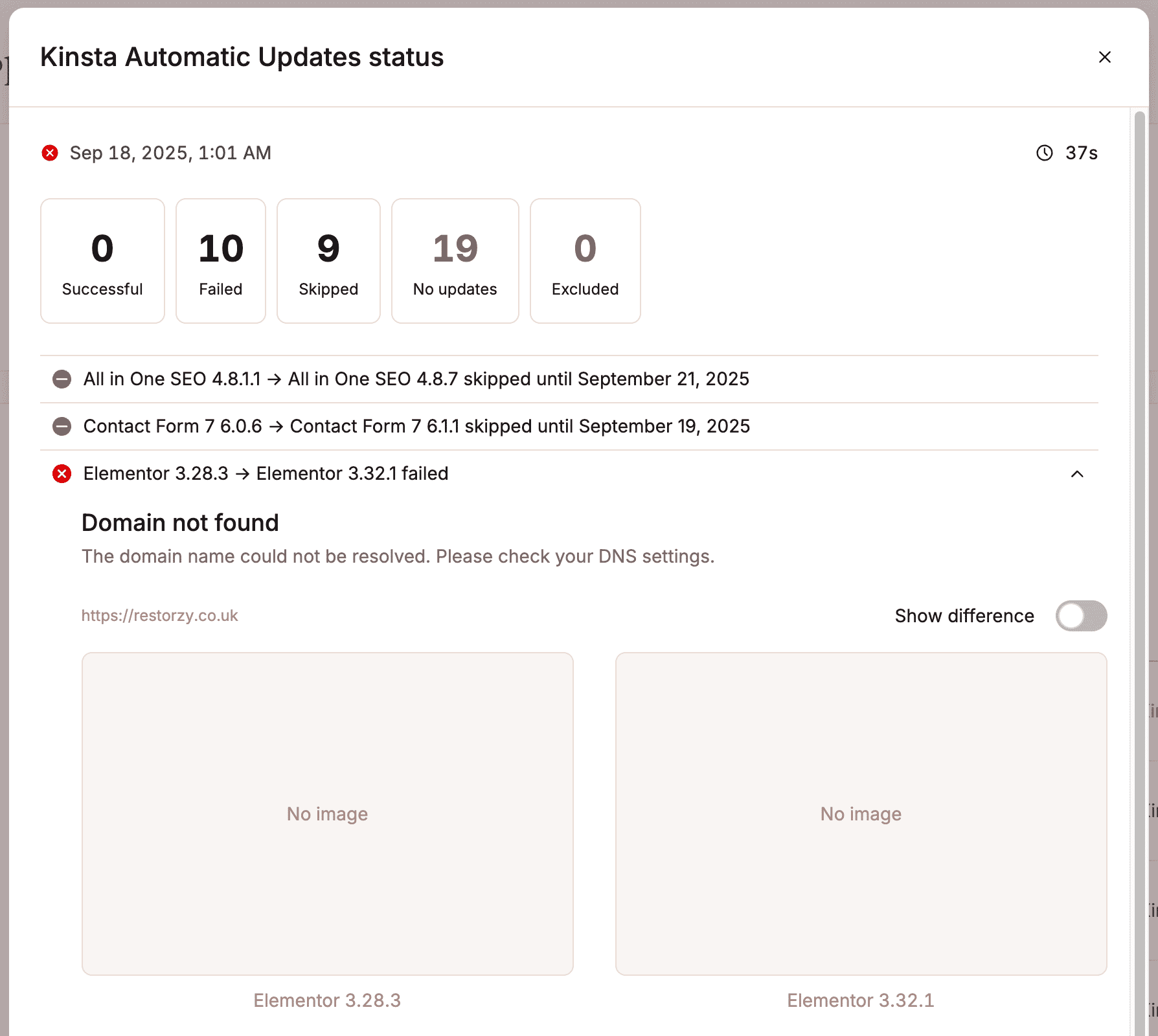Screen dimensions: 1158x1036
Task: Click the error icon next to Sep 18 timestamp
Action: point(50,153)
